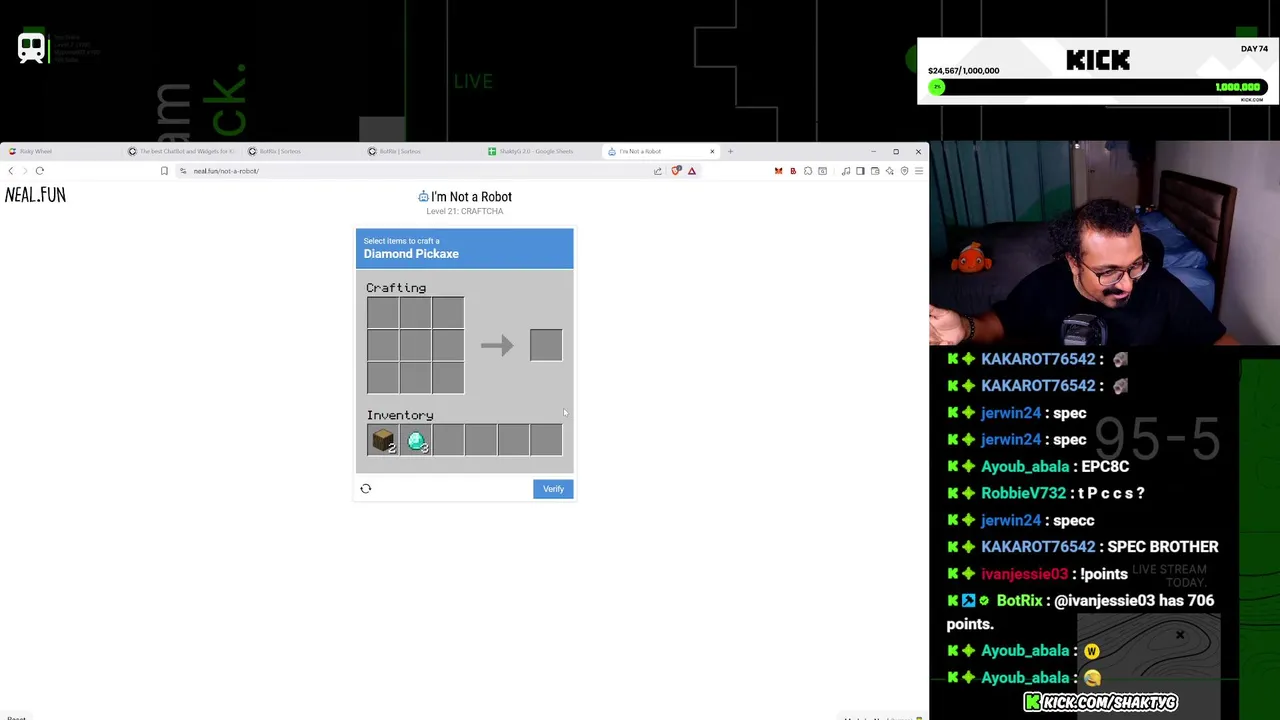Close the I'm Not a Robot tab
Viewport: 1280px width, 720px height.
pyautogui.click(x=712, y=152)
